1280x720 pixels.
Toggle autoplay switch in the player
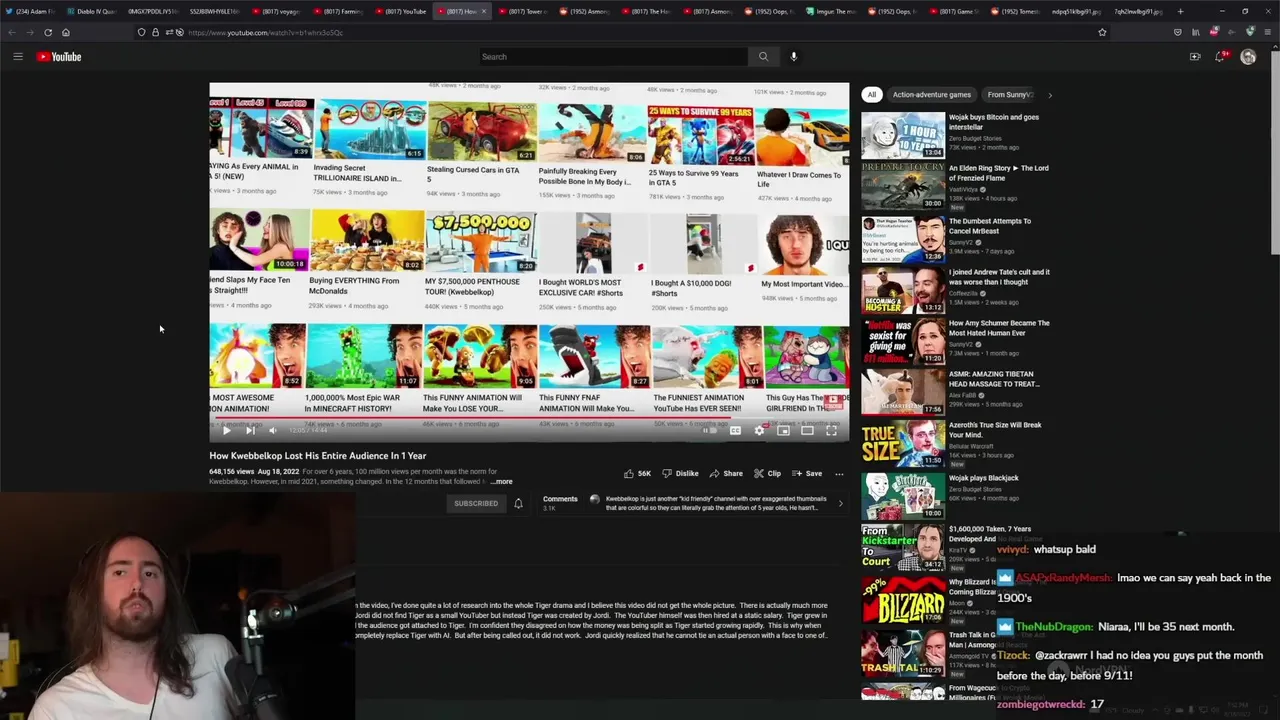click(x=709, y=430)
